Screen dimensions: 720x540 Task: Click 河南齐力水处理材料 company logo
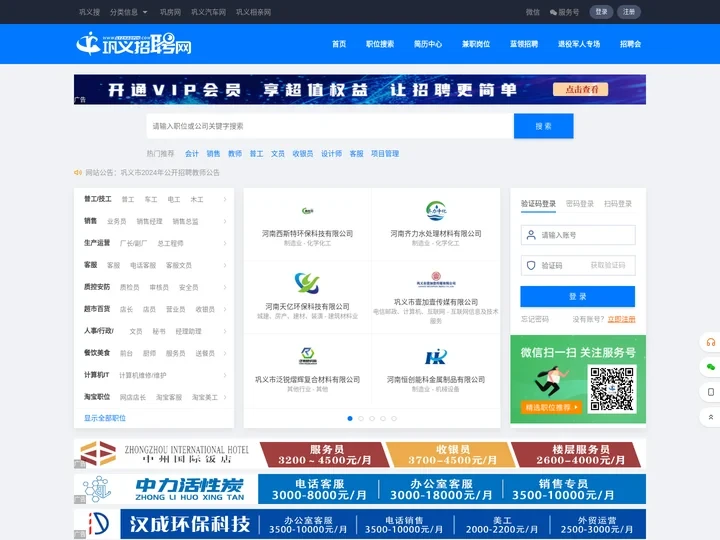pyautogui.click(x=436, y=211)
